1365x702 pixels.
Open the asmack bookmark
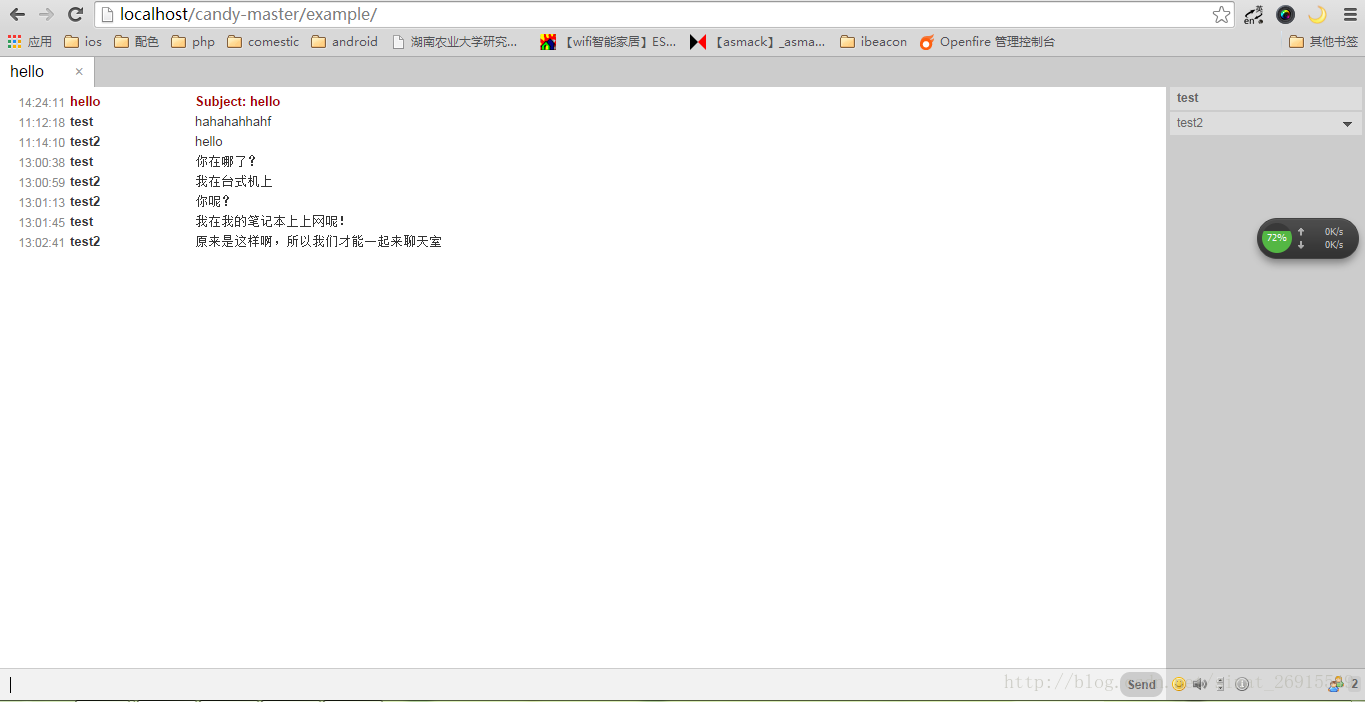758,42
